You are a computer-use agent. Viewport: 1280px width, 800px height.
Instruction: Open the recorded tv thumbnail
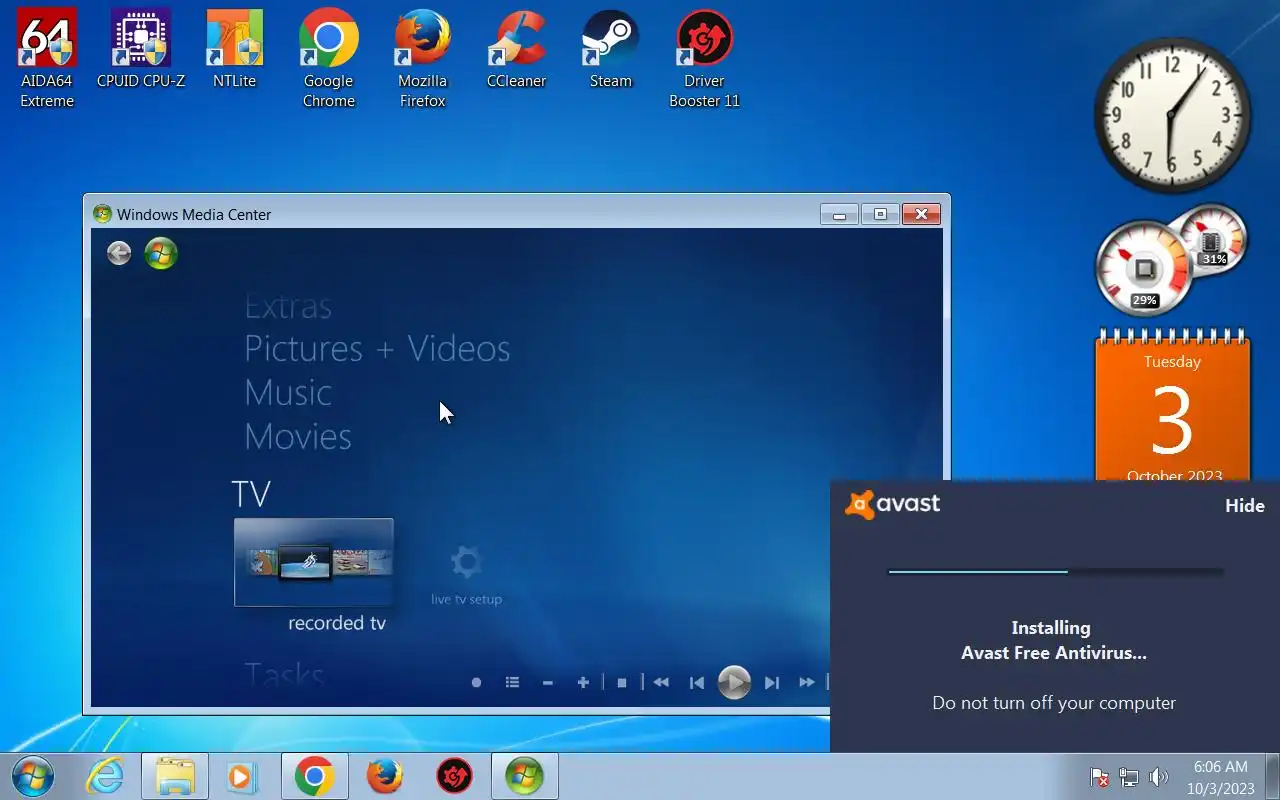tap(314, 562)
